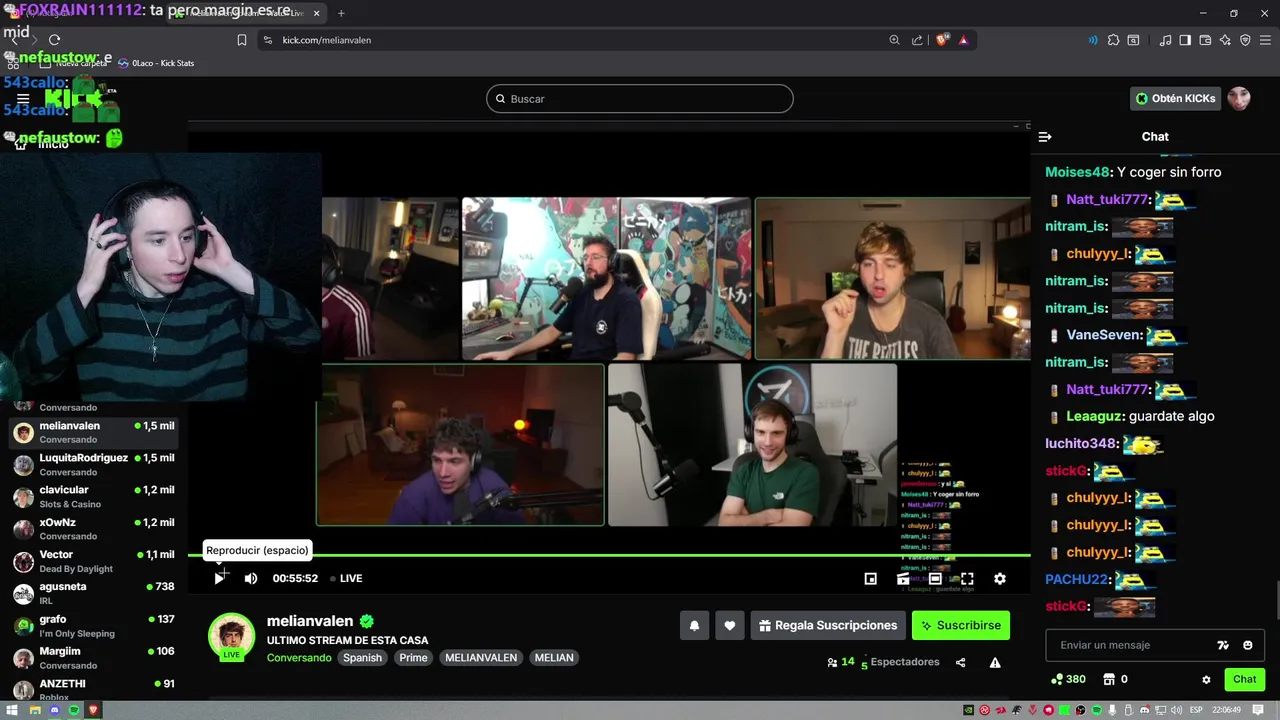The height and width of the screenshot is (720, 1280).
Task: Open ANZETHI channel in sidebar
Action: [93, 689]
